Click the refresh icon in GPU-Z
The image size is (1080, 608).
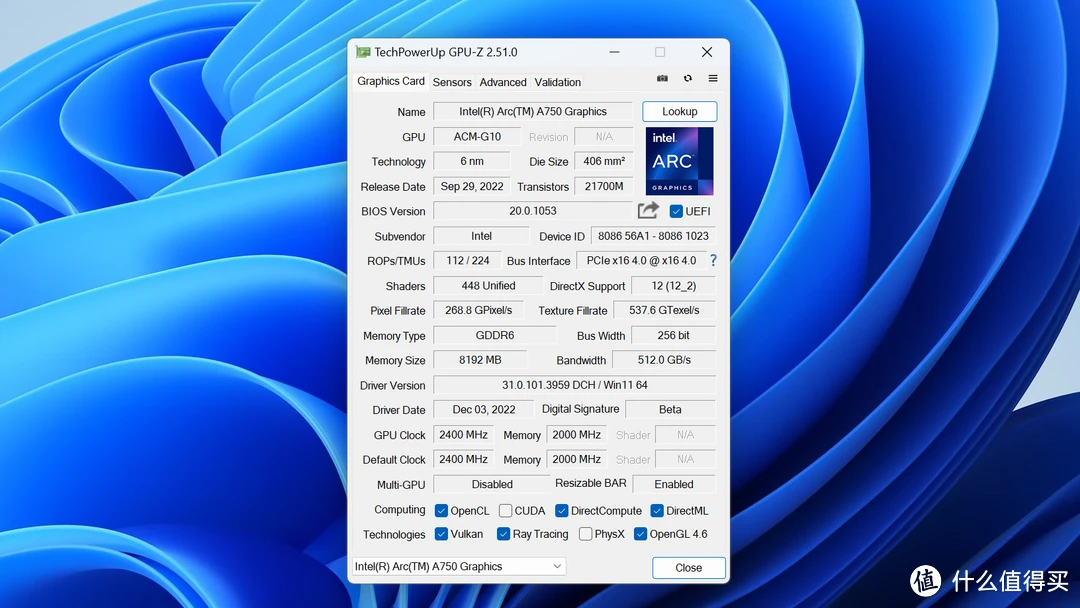pos(687,78)
